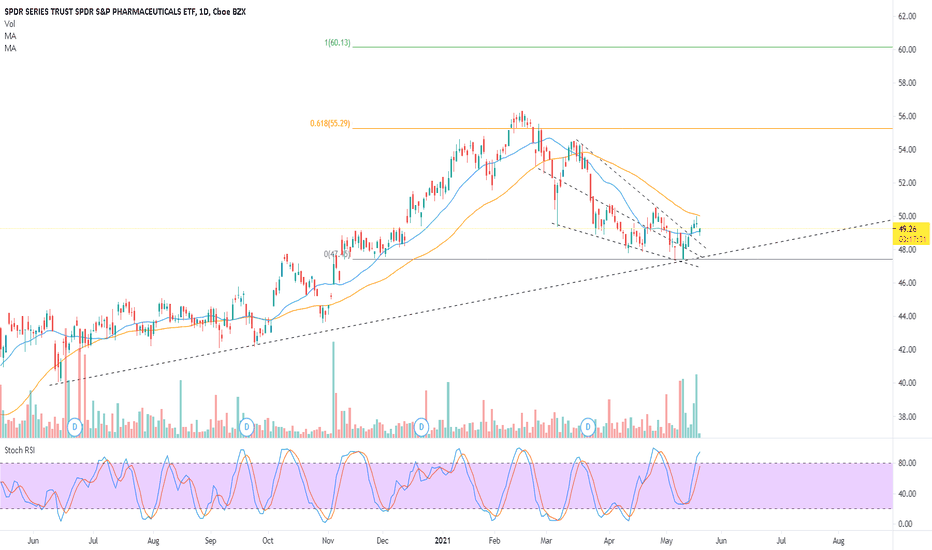Select the 1(60.13) Fibonacci level label
Screen dimensions: 932x550
(x=337, y=43)
